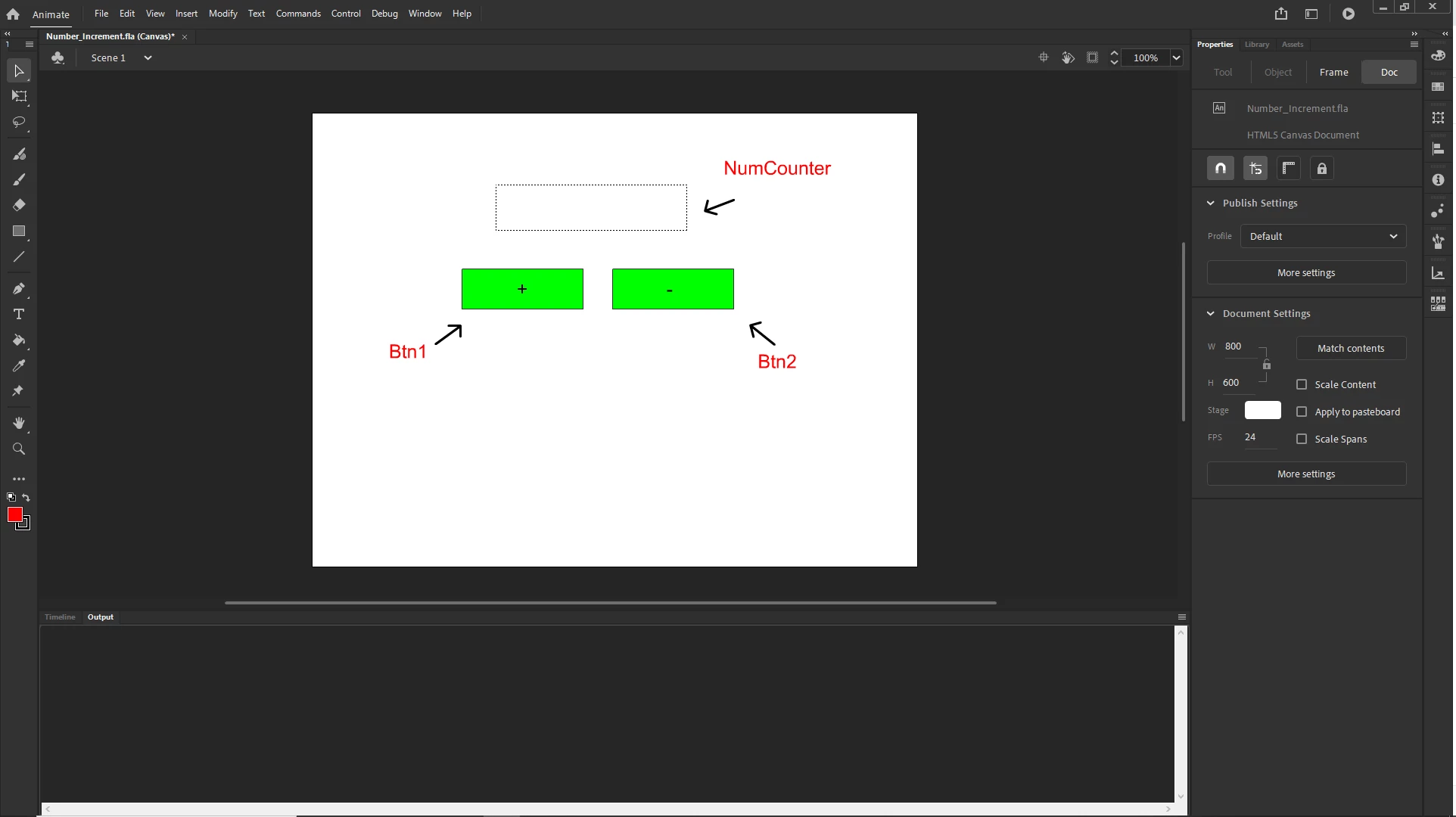Select the Pen tool
Image resolution: width=1456 pixels, height=817 pixels.
pyautogui.click(x=19, y=288)
